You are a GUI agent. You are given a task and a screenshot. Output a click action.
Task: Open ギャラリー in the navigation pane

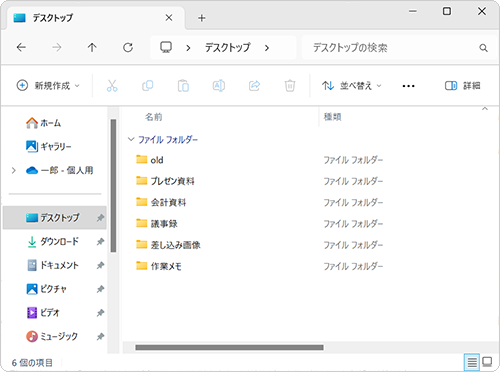(x=49, y=146)
